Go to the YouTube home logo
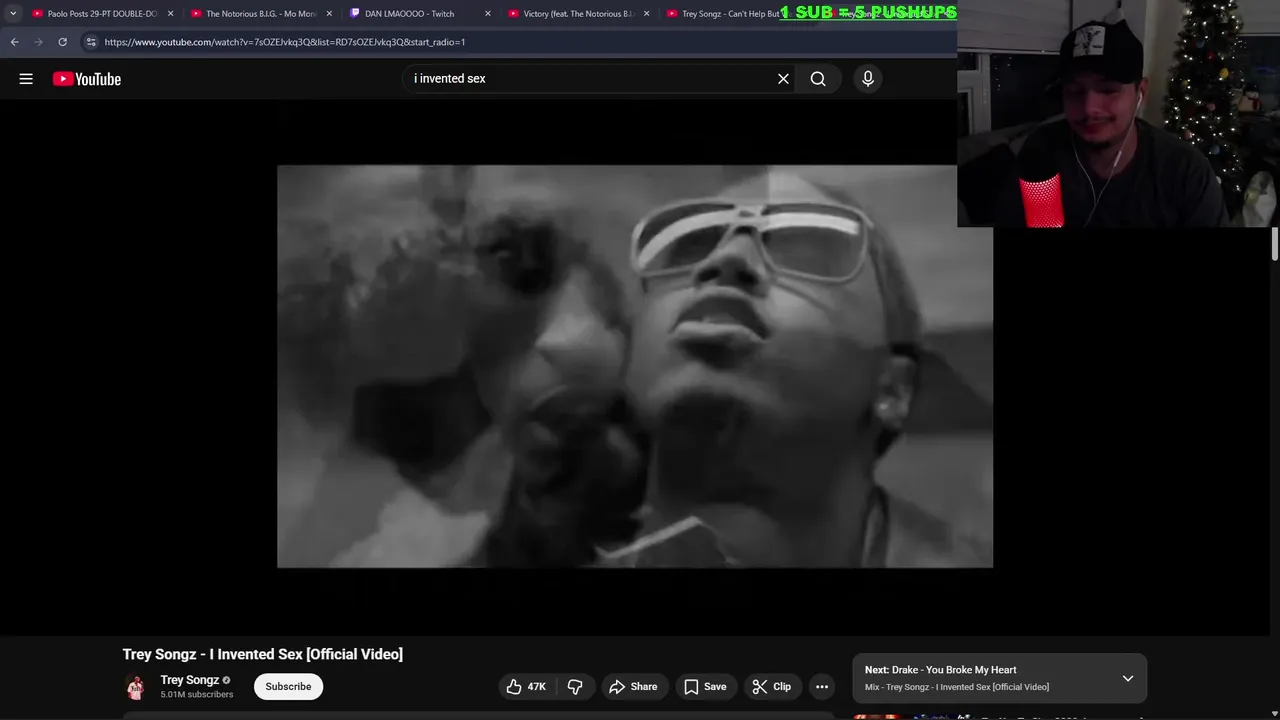The image size is (1280, 720). click(x=87, y=79)
